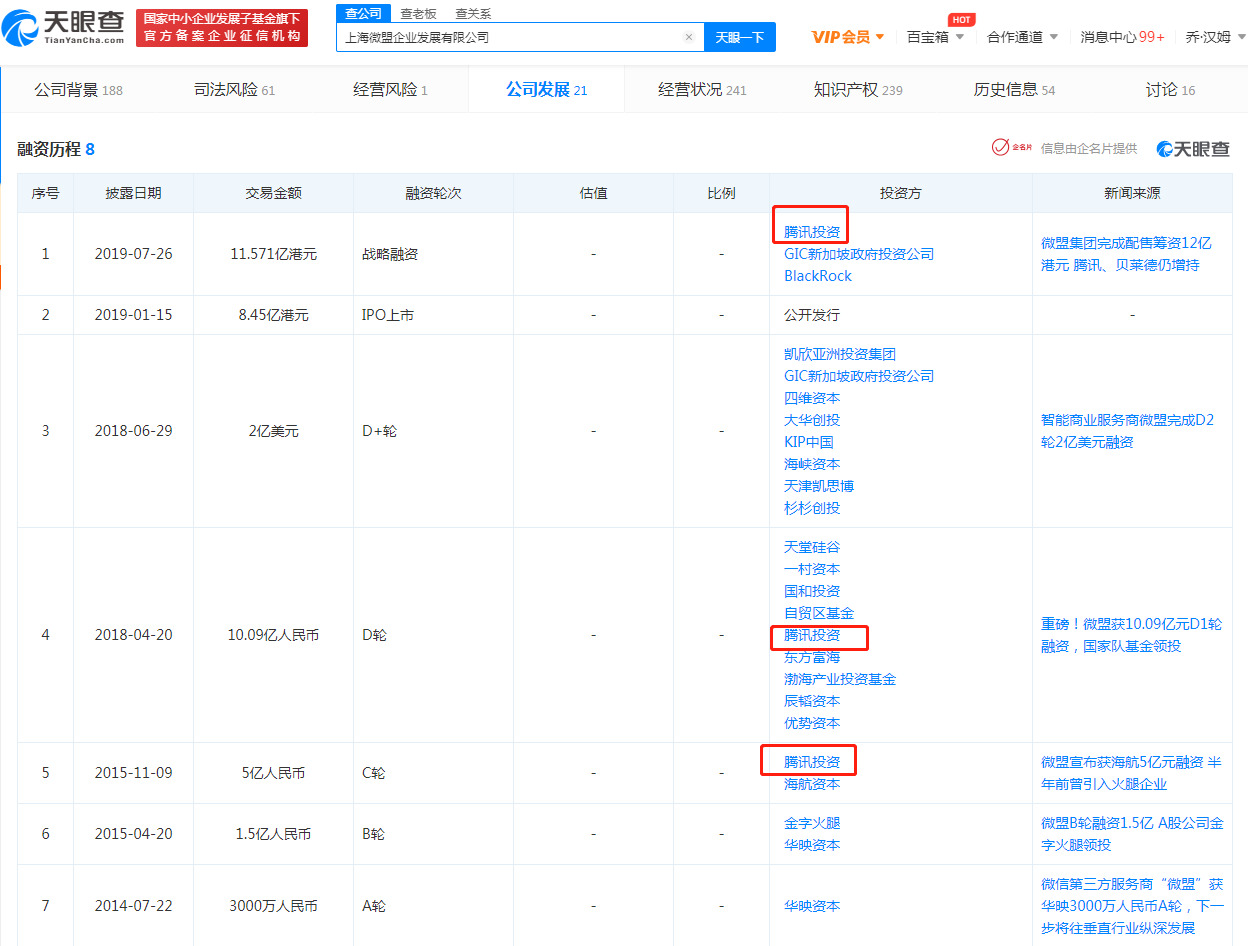Open news link 微盟宣布获海航5亿元融资
This screenshot has height=946, width=1248.
coord(1131,773)
